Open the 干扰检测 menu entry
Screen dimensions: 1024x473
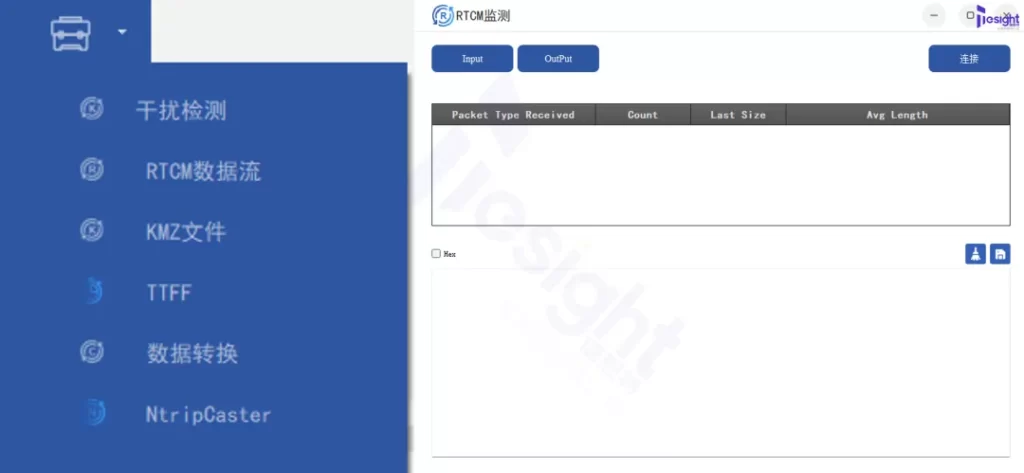(181, 110)
